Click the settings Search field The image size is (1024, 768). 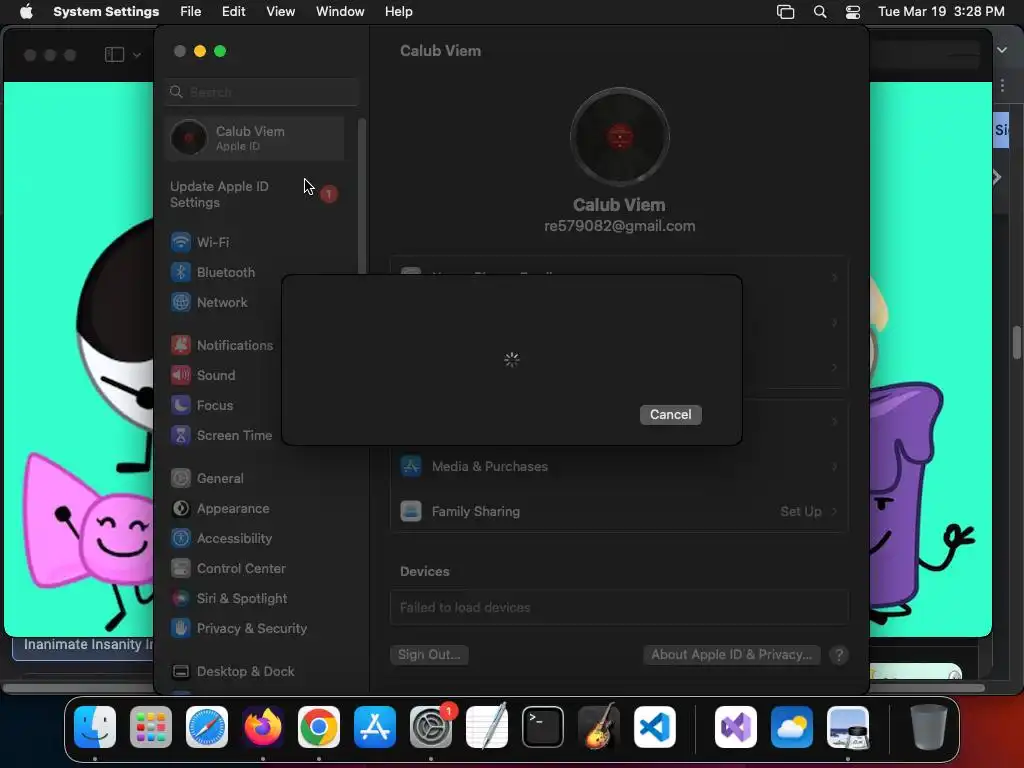[x=262, y=92]
